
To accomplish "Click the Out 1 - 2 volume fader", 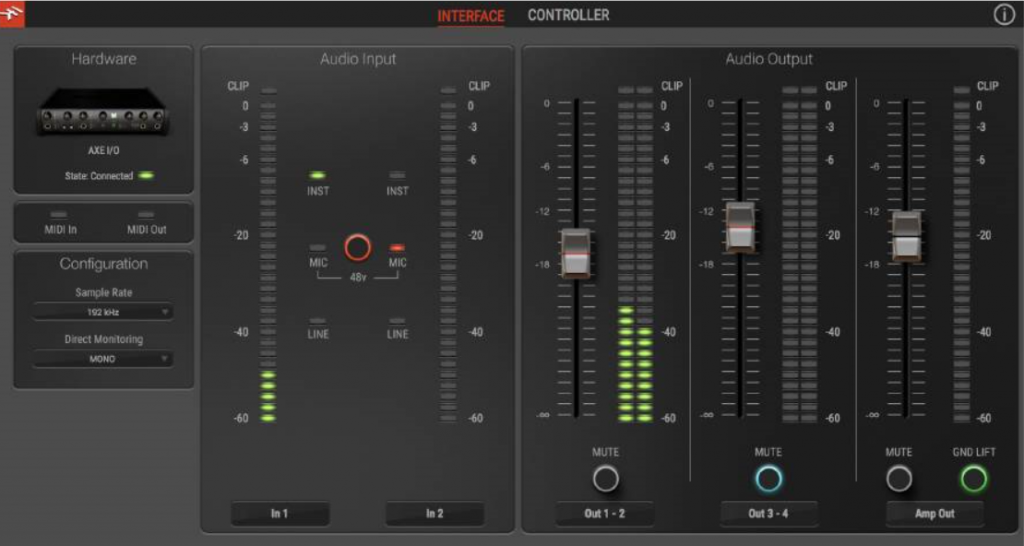I will [575, 253].
